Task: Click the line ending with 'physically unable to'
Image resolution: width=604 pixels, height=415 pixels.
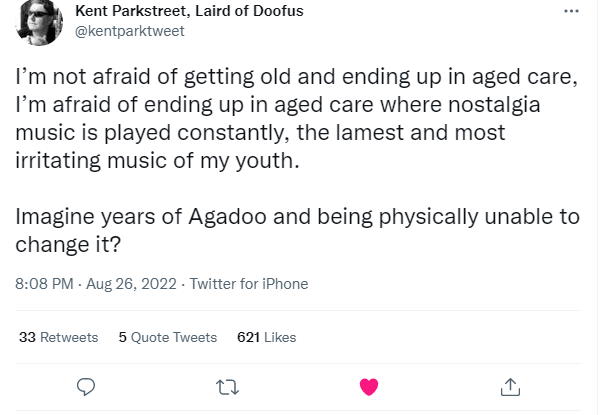Action: pos(297,218)
